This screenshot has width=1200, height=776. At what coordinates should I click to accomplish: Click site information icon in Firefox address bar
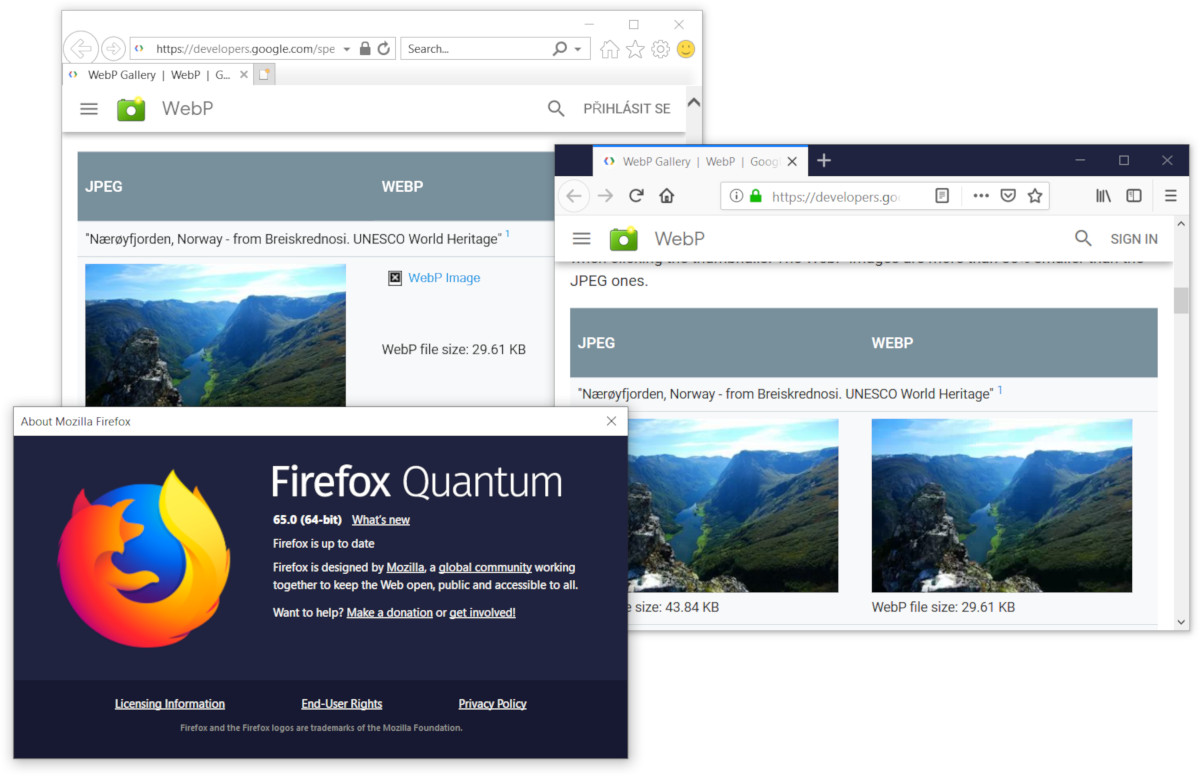tap(736, 196)
